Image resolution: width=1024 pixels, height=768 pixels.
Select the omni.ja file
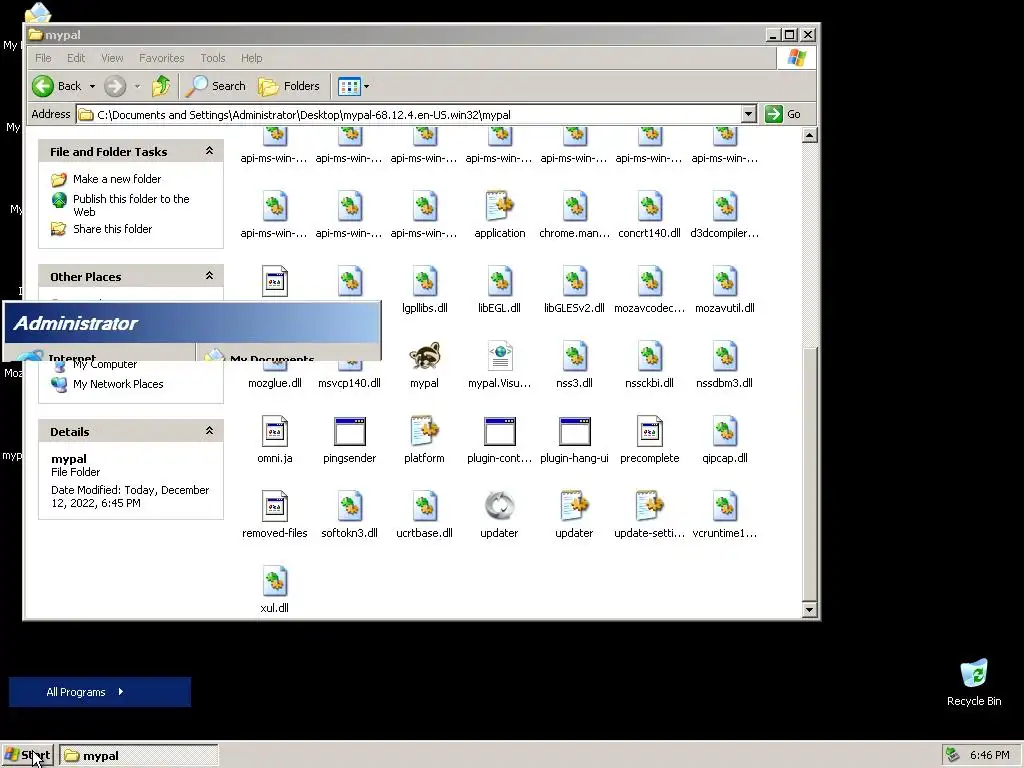click(x=274, y=432)
